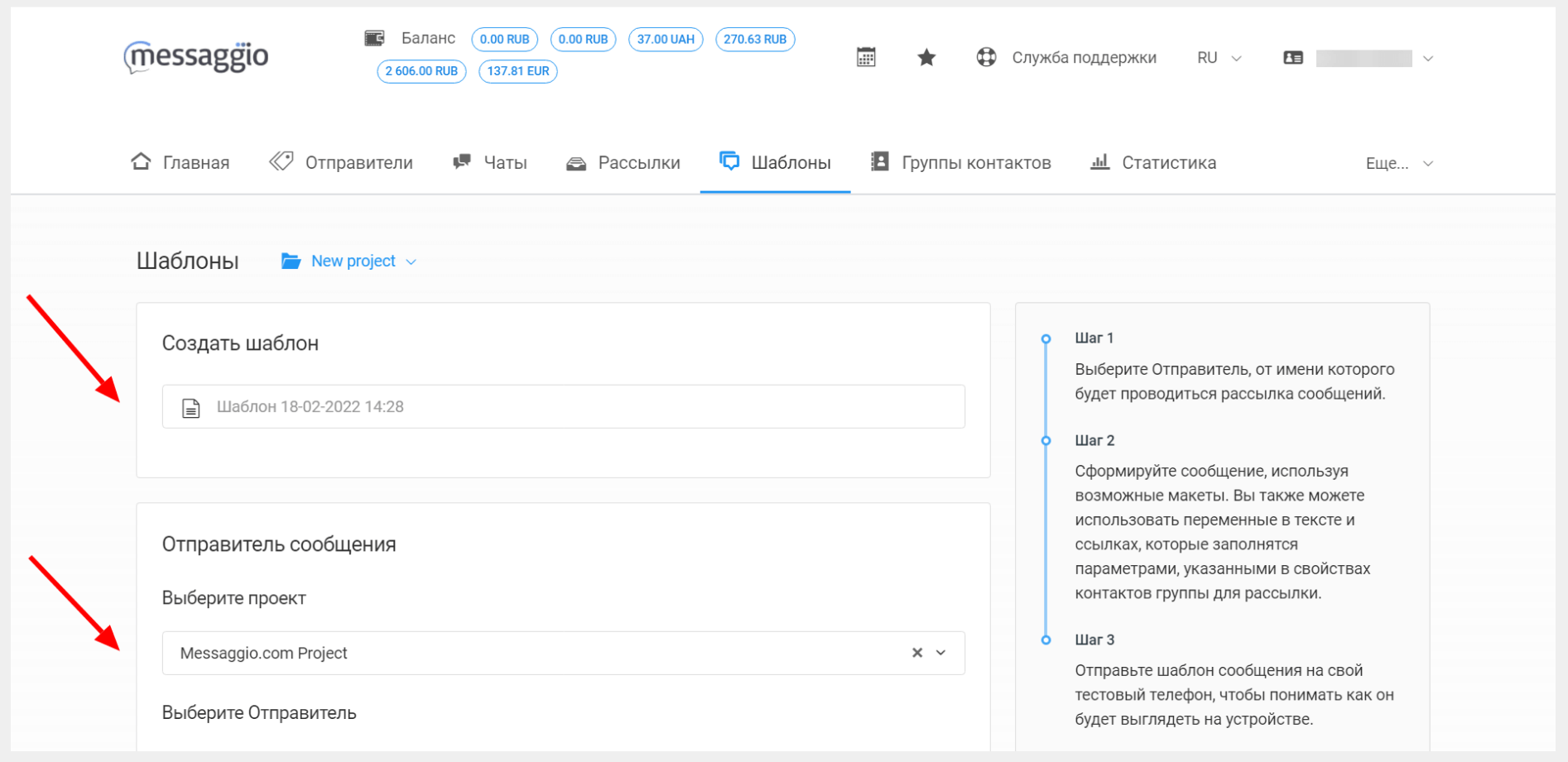Click the support lifebuoy icon
The width and height of the screenshot is (1568, 762).
click(986, 57)
